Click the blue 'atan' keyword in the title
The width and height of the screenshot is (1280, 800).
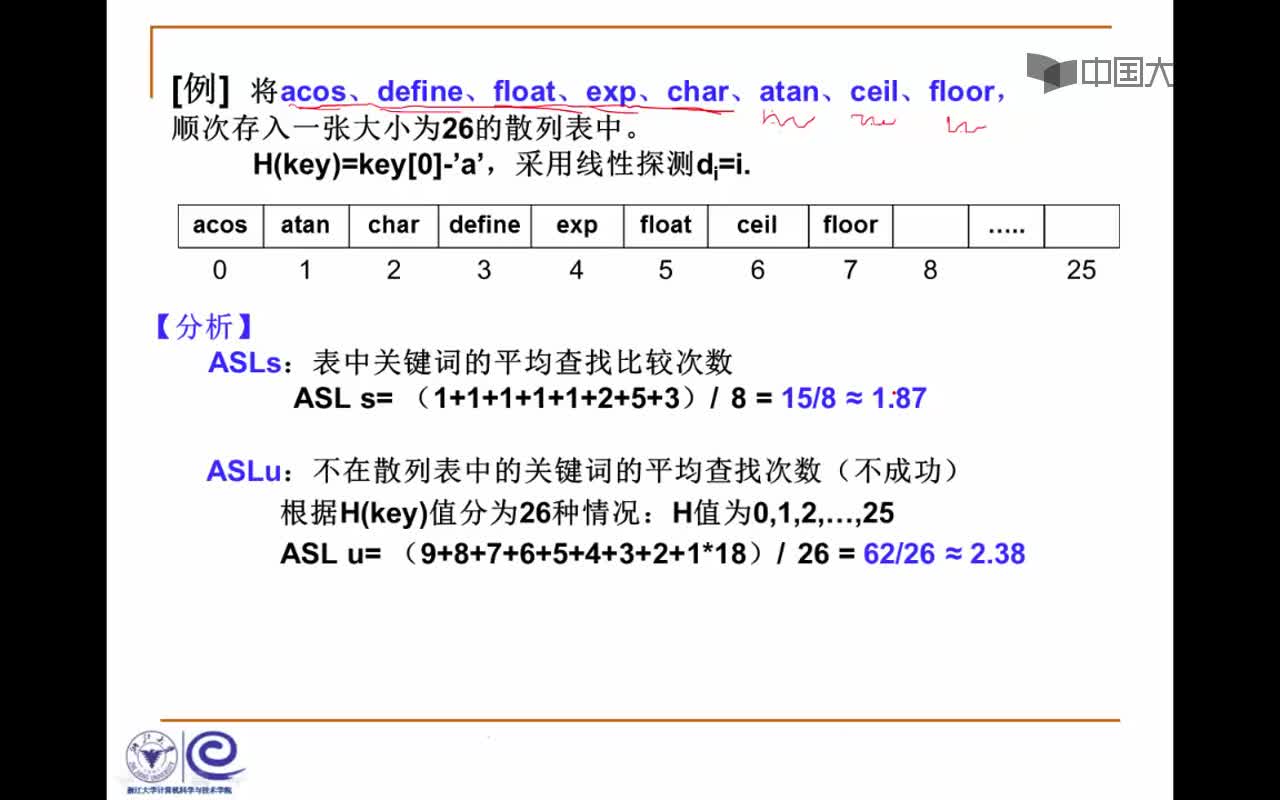pos(789,92)
